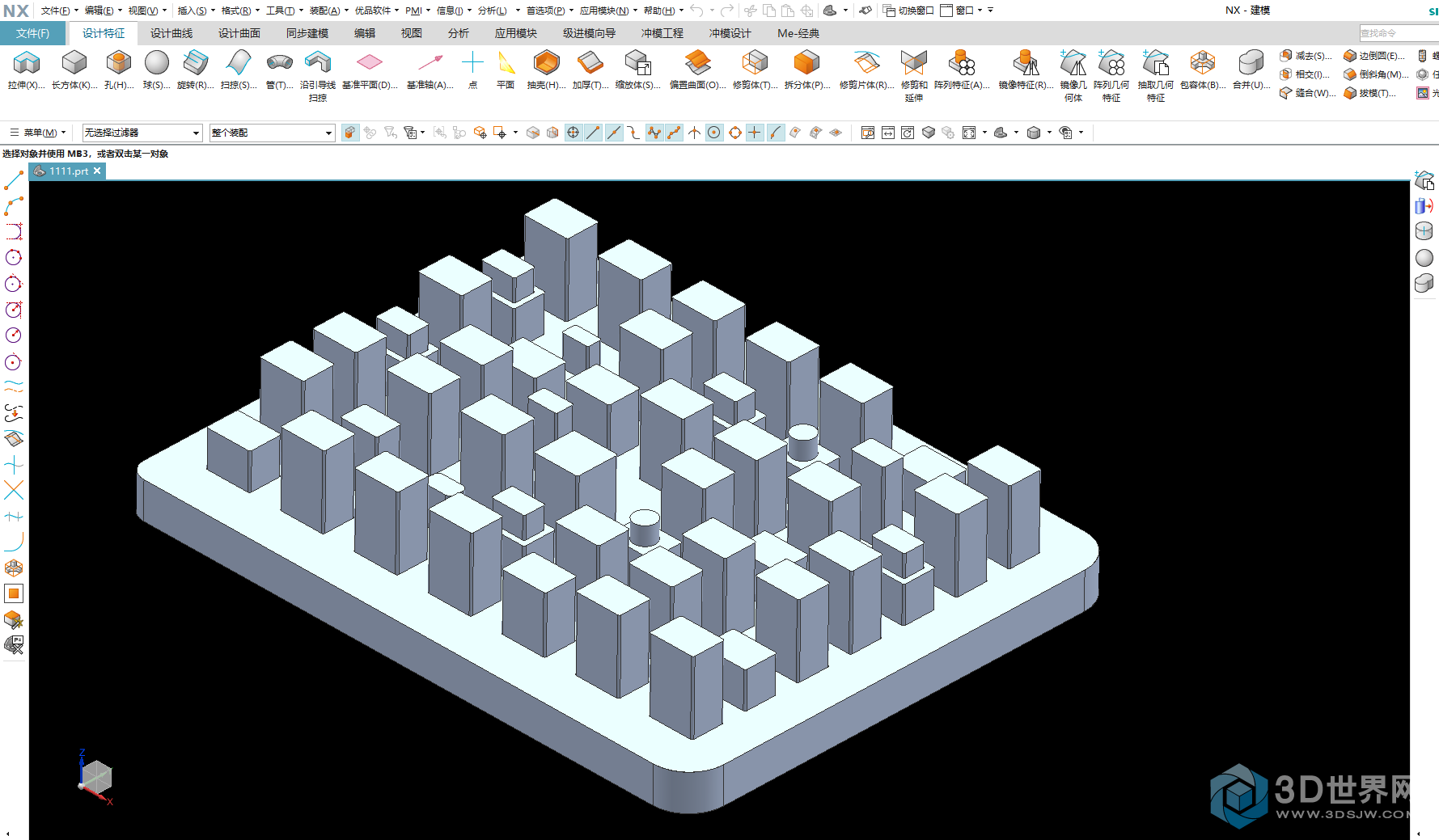1439x840 pixels.
Task: Choose the Hole (孔) feature tool
Action: [119, 70]
